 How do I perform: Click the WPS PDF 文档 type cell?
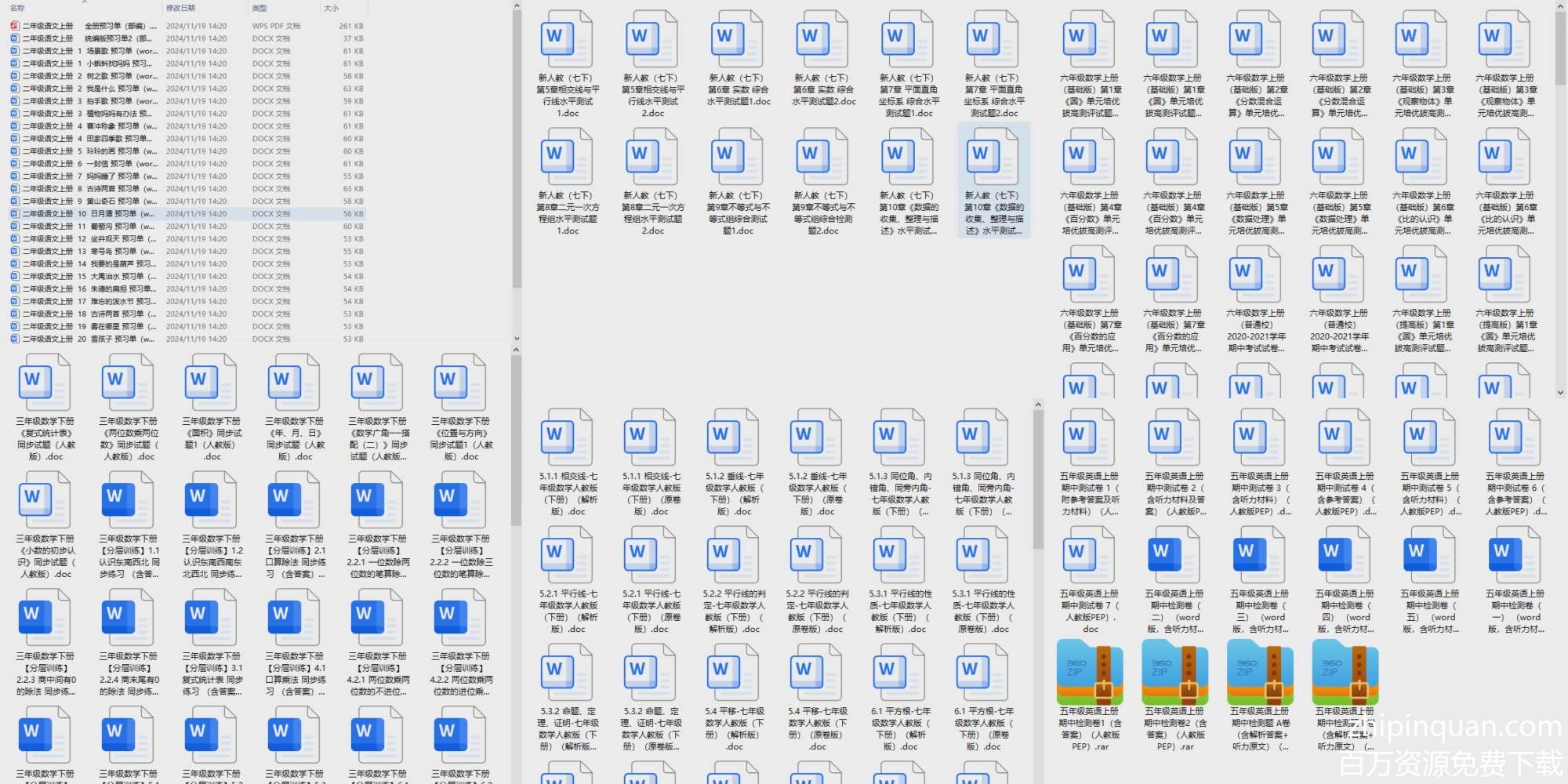(x=276, y=26)
